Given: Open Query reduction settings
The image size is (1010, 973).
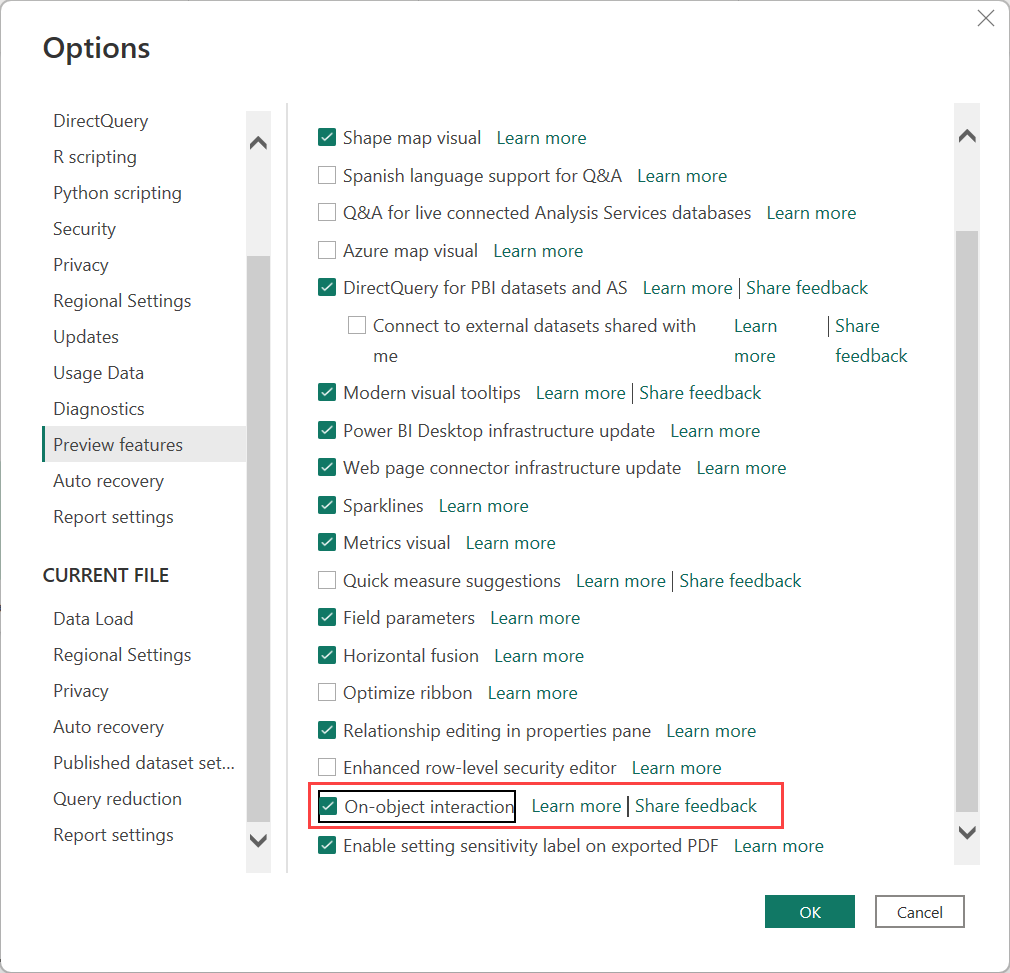Looking at the screenshot, I should [117, 799].
